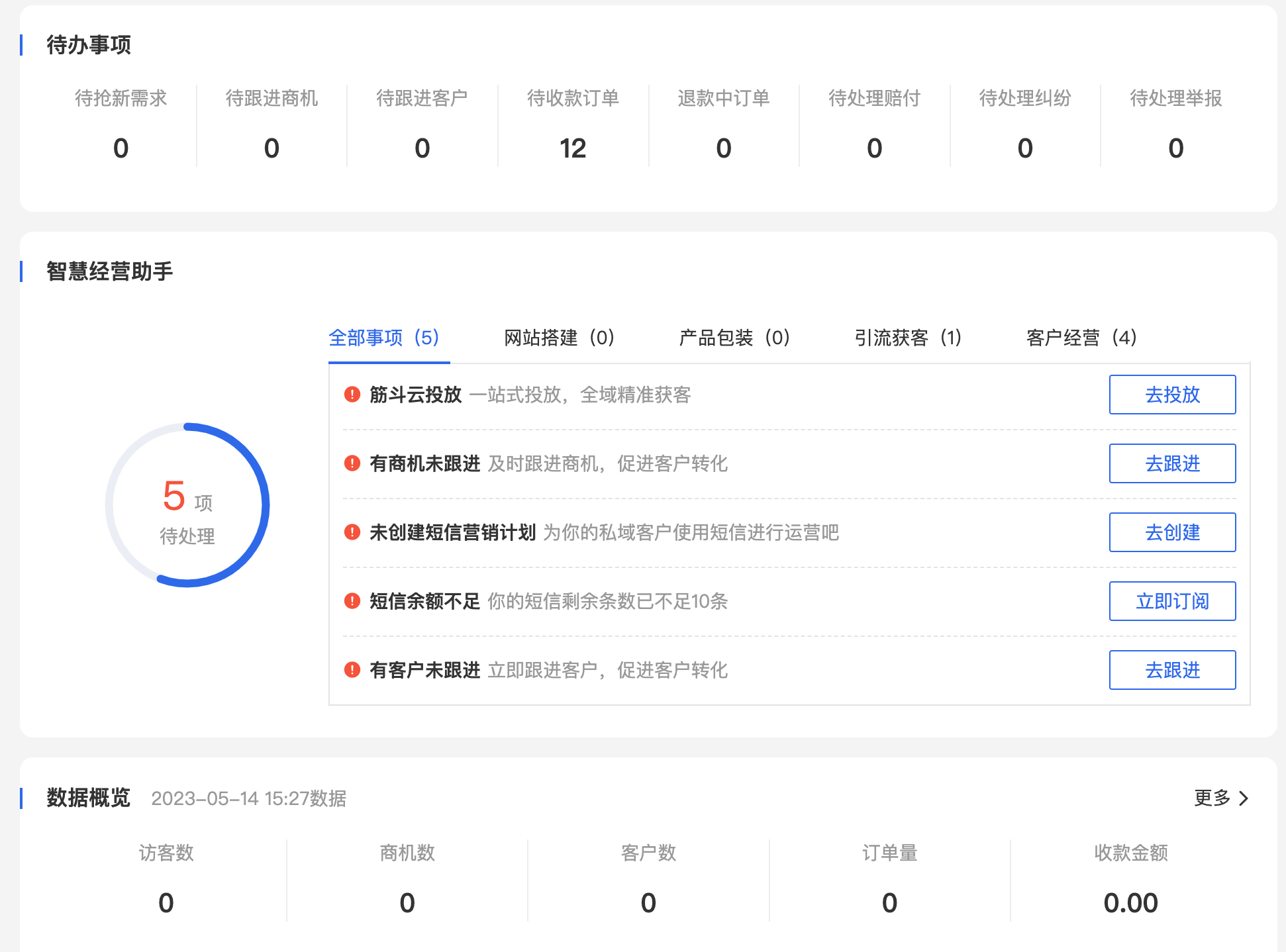Screen dimensions: 1286x952
Task: Open the 待抢新需求 count
Action: click(x=121, y=148)
